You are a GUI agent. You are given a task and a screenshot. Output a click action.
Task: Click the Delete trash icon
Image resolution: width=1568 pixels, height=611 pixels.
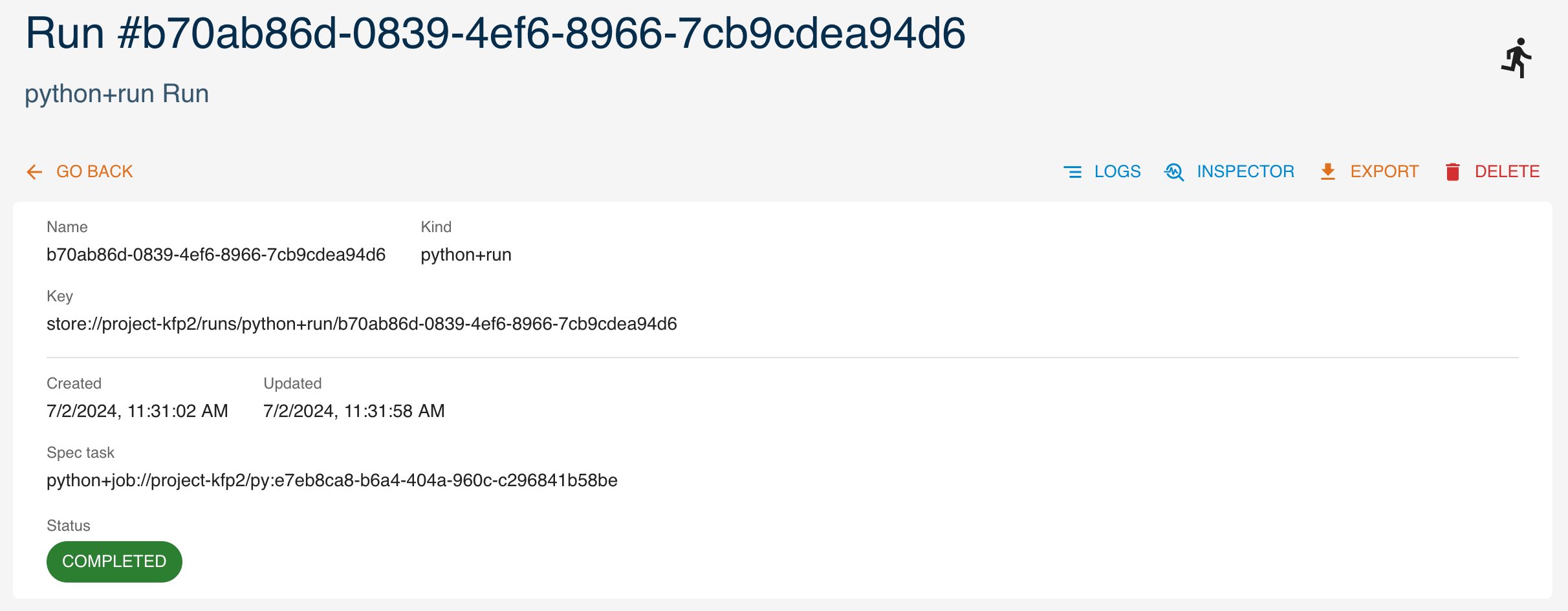1453,172
